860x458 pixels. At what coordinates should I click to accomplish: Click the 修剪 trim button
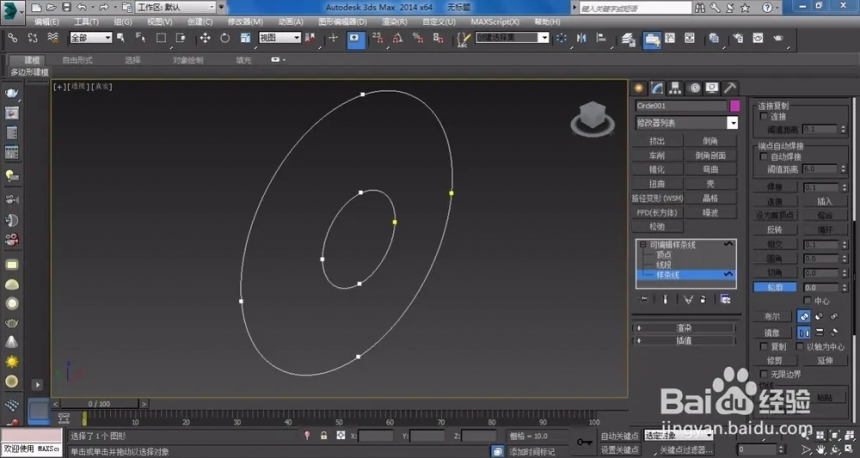tap(774, 360)
